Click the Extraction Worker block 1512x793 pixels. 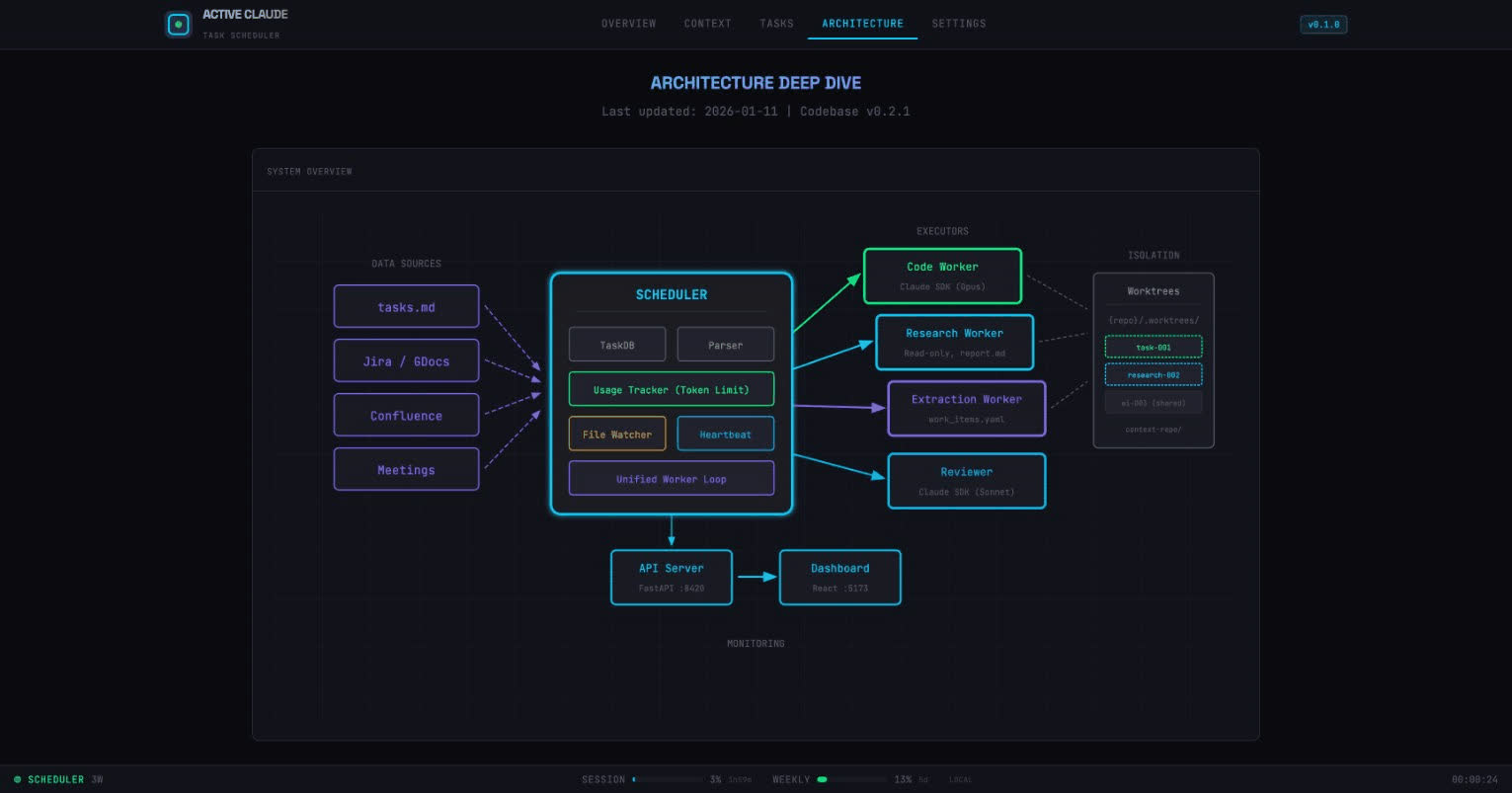point(966,408)
